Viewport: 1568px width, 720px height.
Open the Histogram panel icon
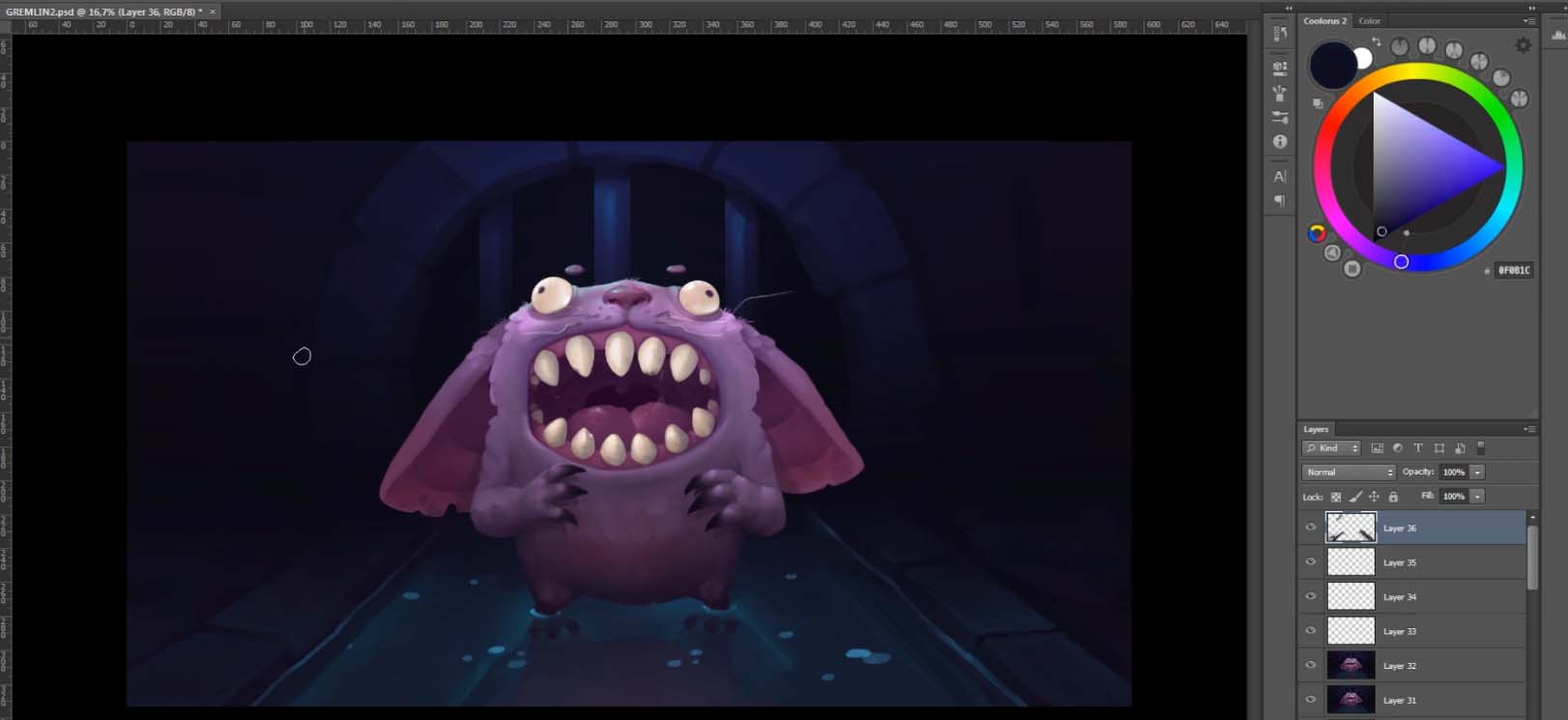tap(1558, 34)
